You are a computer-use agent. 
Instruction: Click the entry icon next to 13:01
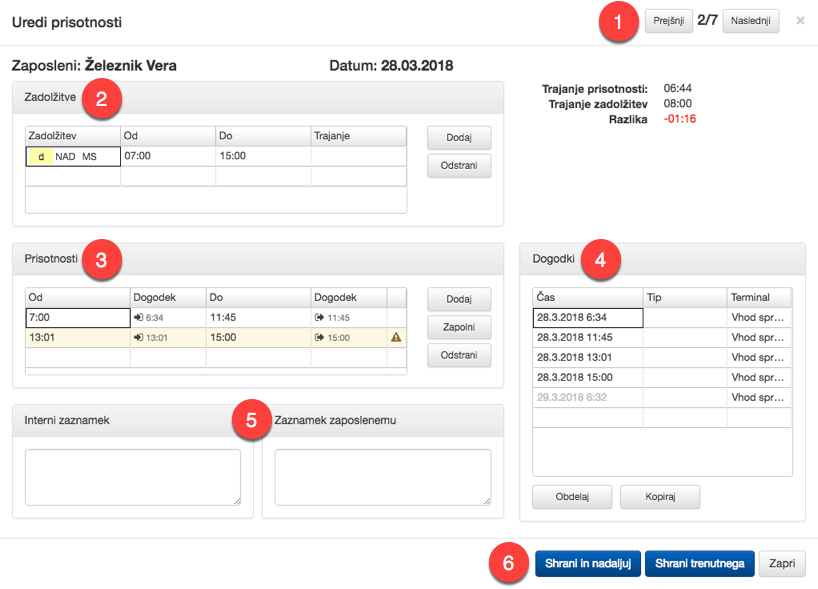(138, 338)
